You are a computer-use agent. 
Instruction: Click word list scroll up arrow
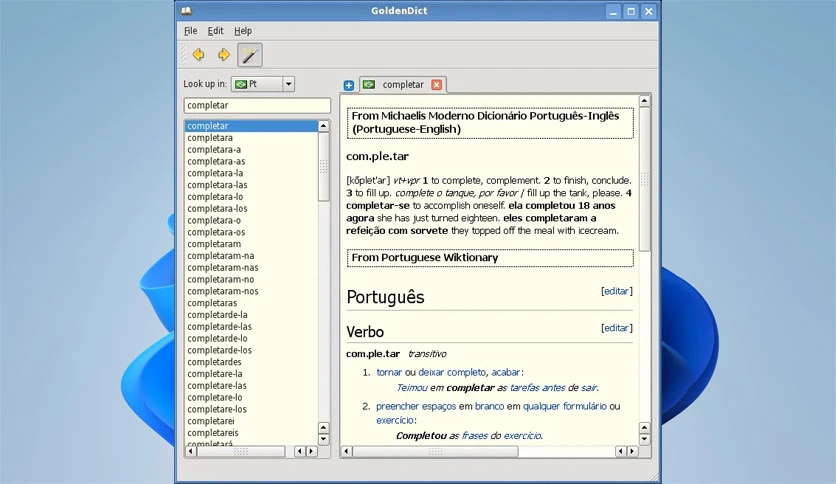coord(324,126)
